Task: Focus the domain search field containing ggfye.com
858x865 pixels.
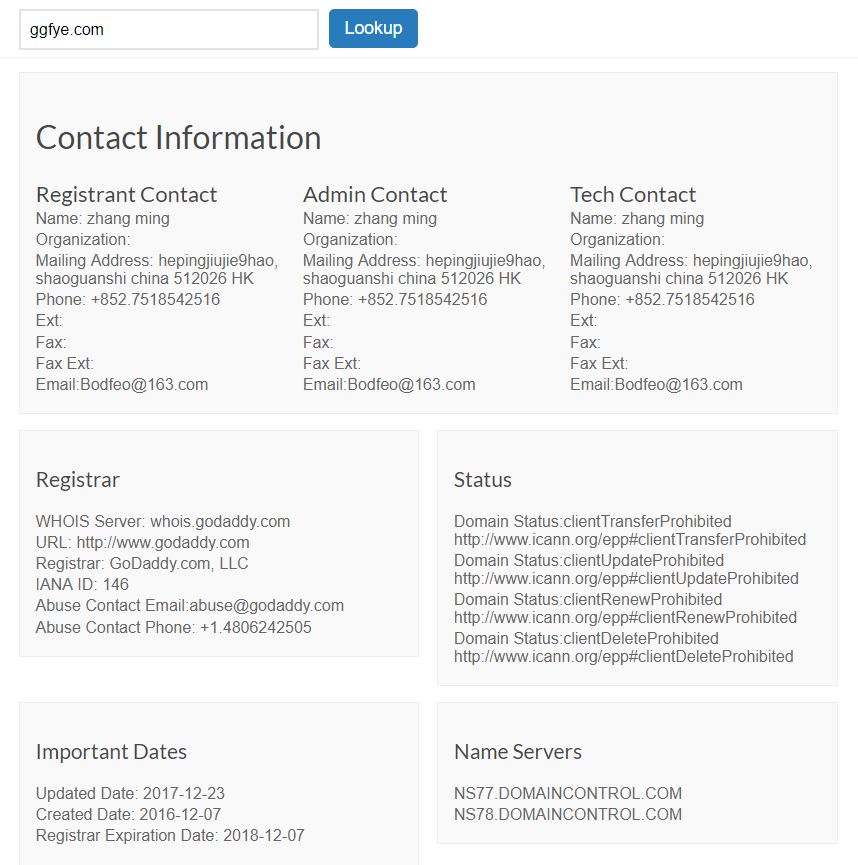Action: point(169,29)
